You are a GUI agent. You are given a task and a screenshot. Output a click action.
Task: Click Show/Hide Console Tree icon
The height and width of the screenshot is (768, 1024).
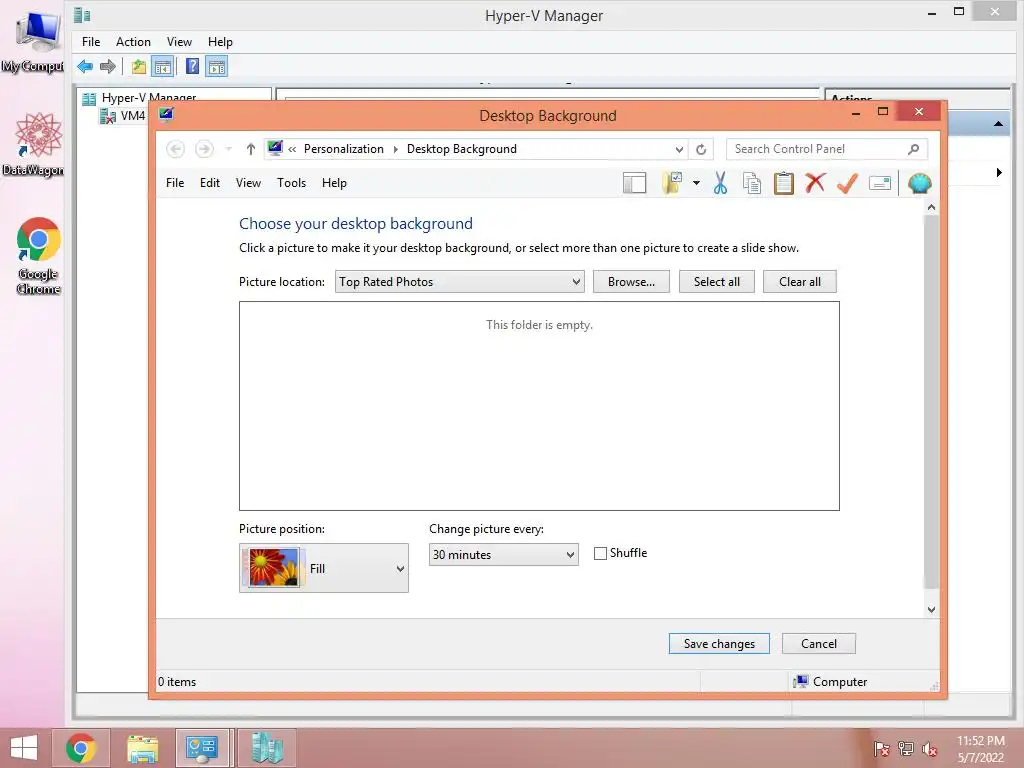[162, 66]
